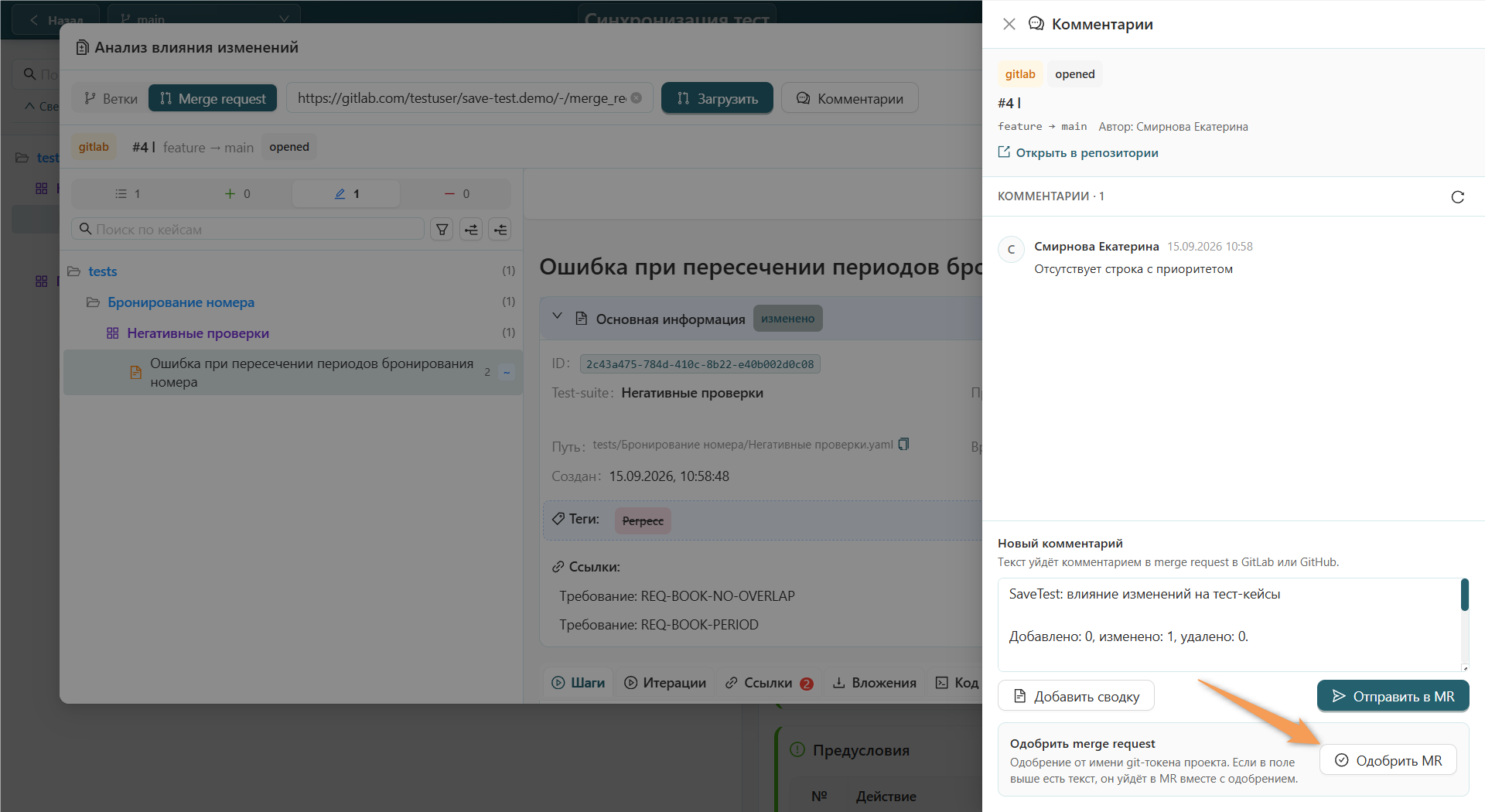Image resolution: width=1485 pixels, height=812 pixels.
Task: Collapse the tests folder
Action: 73,271
